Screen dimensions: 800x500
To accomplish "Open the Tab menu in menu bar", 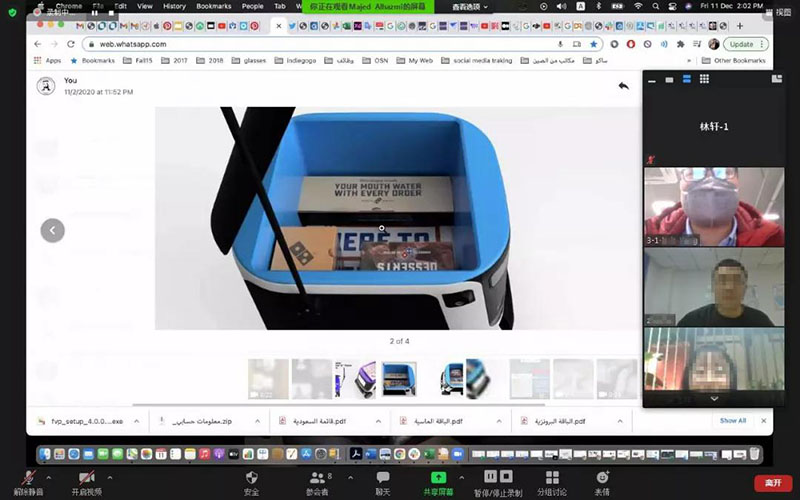I will coord(280,6).
